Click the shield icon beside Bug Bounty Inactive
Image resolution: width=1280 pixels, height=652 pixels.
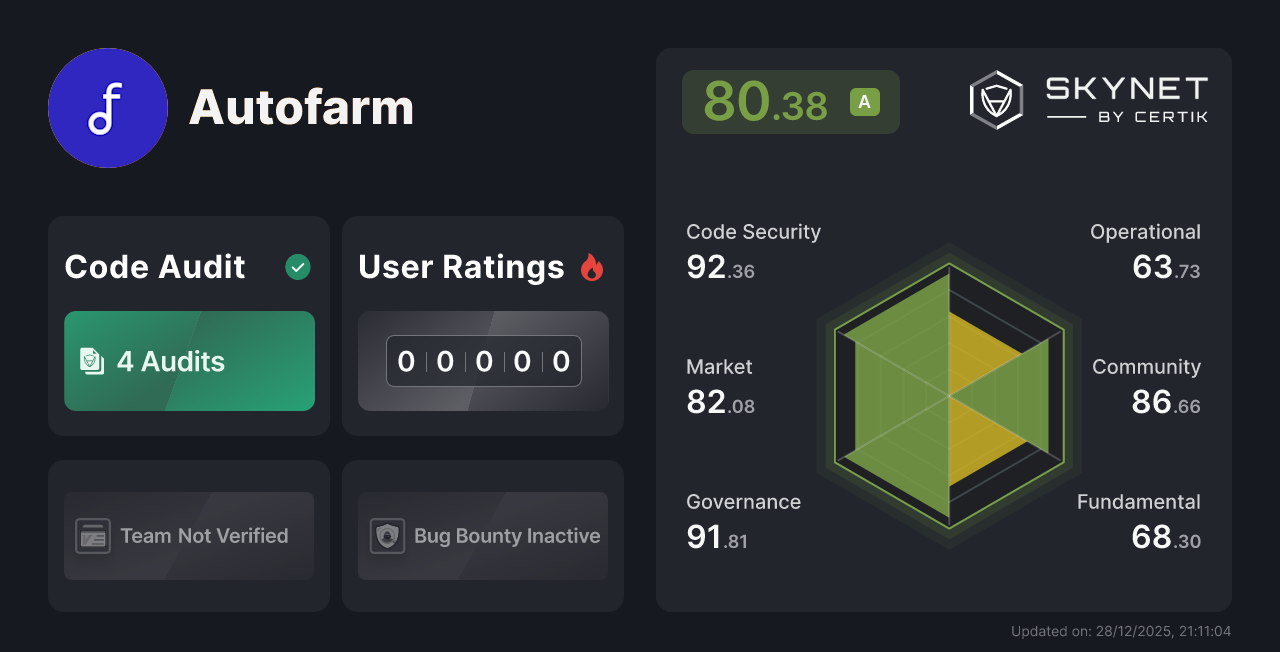coord(389,536)
